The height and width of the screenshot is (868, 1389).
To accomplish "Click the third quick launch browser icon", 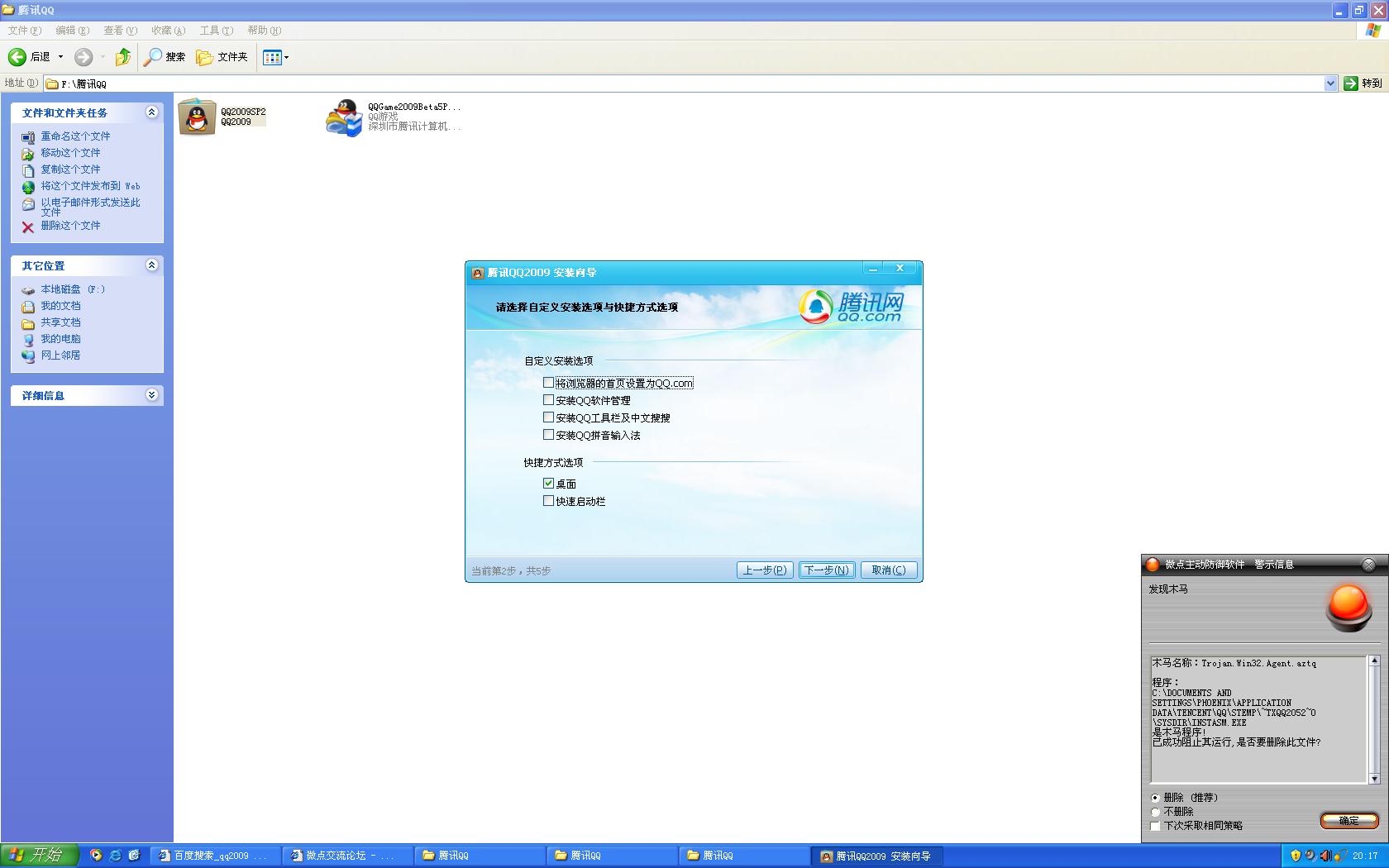I will [134, 856].
